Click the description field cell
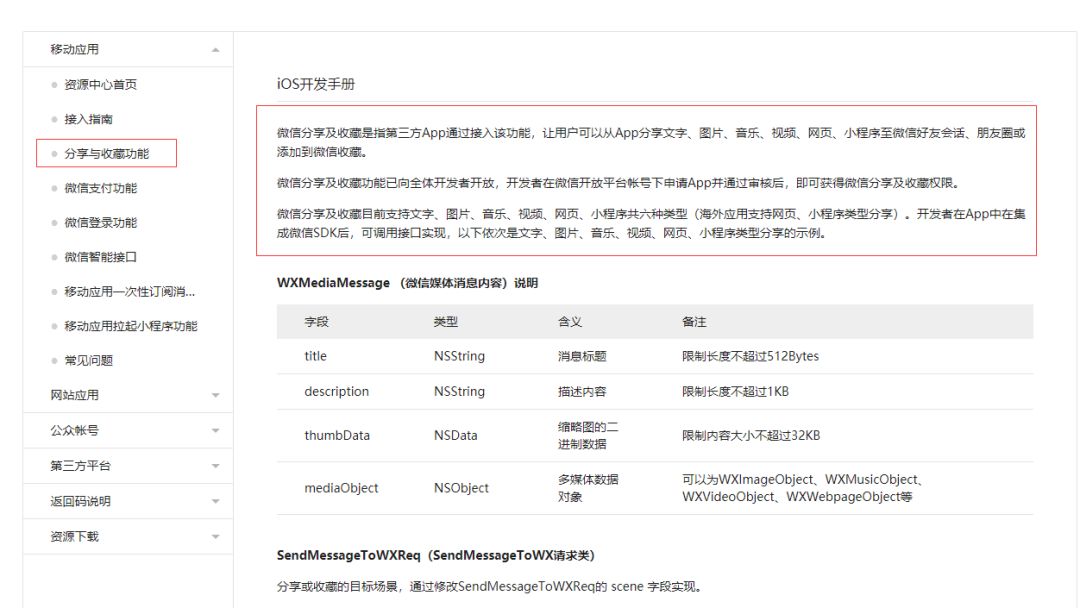1080x608 pixels. pos(337,391)
